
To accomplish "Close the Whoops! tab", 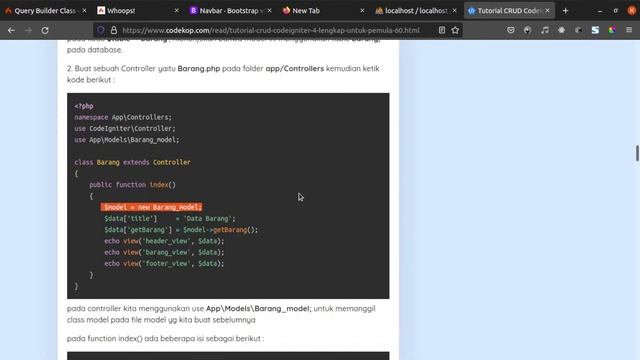I will tap(176, 11).
